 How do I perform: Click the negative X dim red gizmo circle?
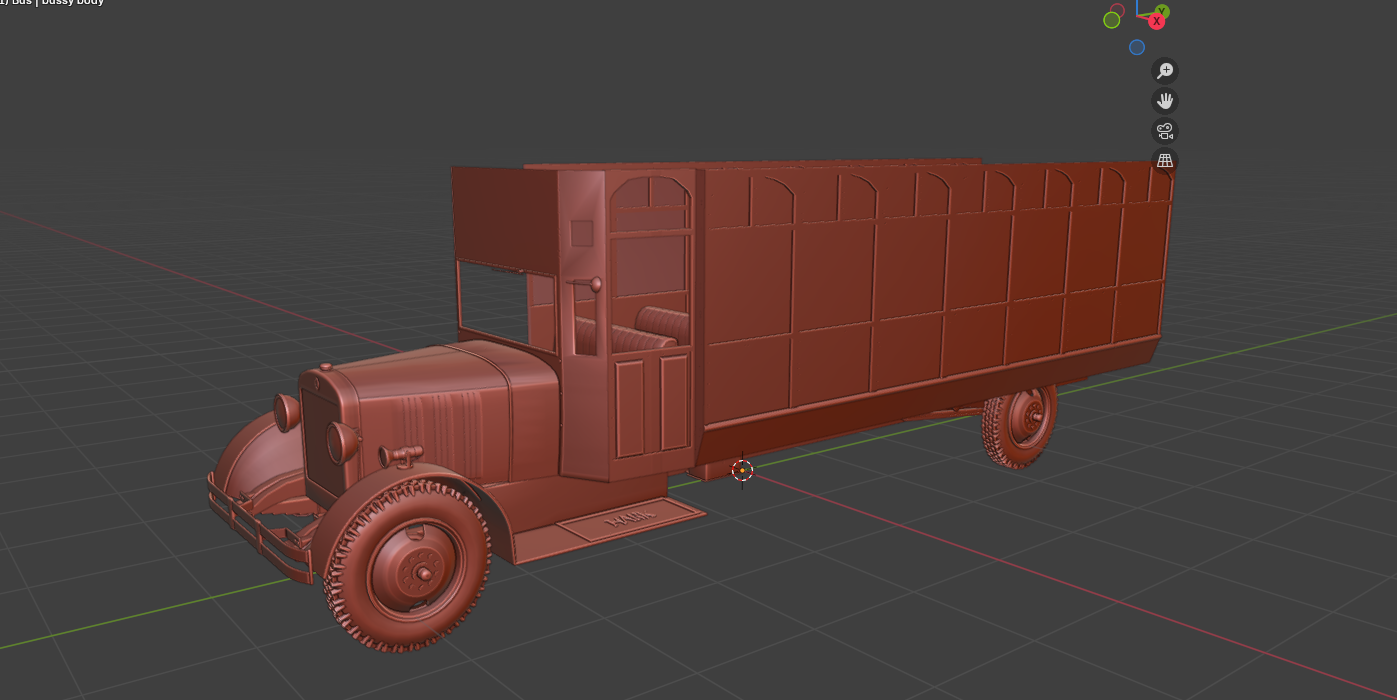(1117, 10)
